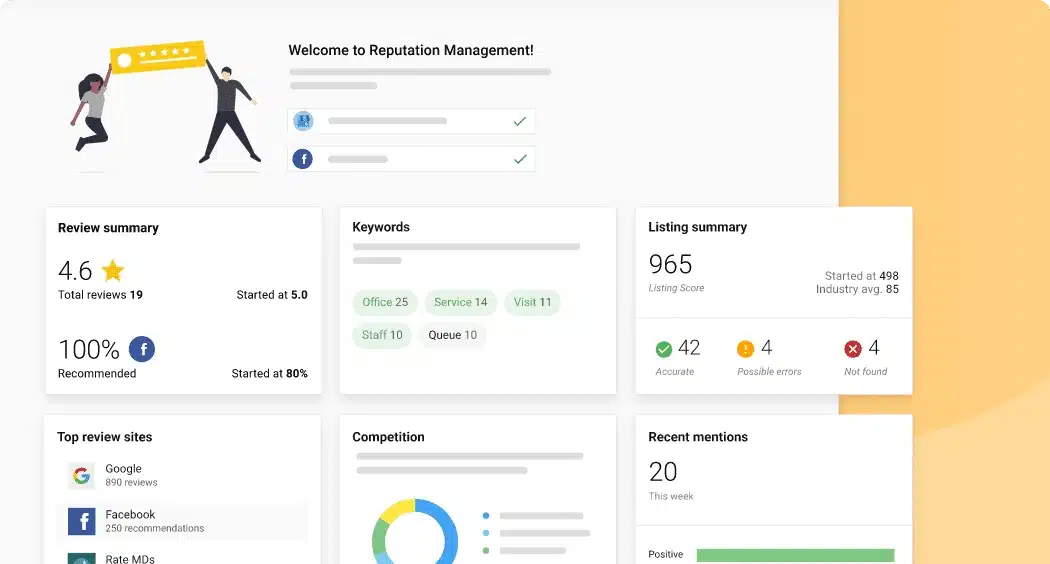Click the Facebook icon in welcome checklist
Image resolution: width=1050 pixels, height=564 pixels.
(x=303, y=159)
